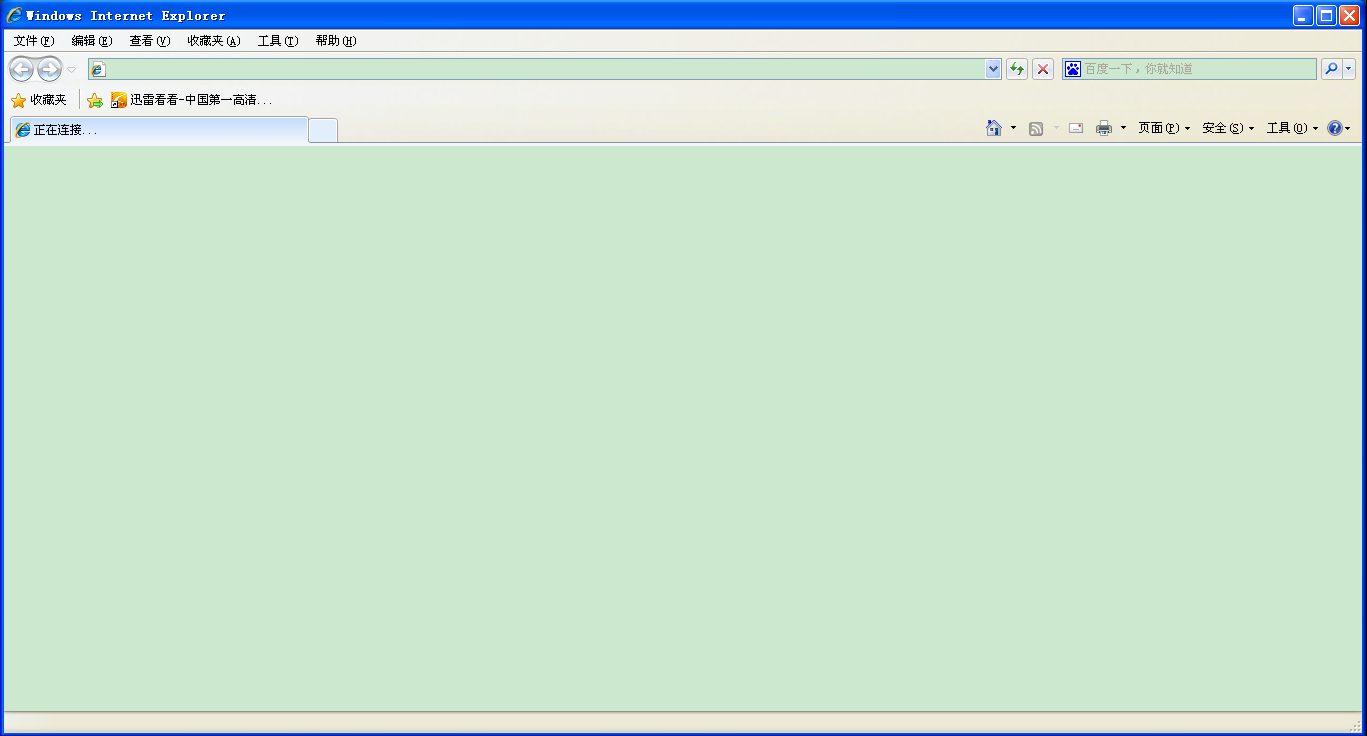Click the read mail envelope icon
The width and height of the screenshot is (1367, 736).
click(x=1076, y=128)
